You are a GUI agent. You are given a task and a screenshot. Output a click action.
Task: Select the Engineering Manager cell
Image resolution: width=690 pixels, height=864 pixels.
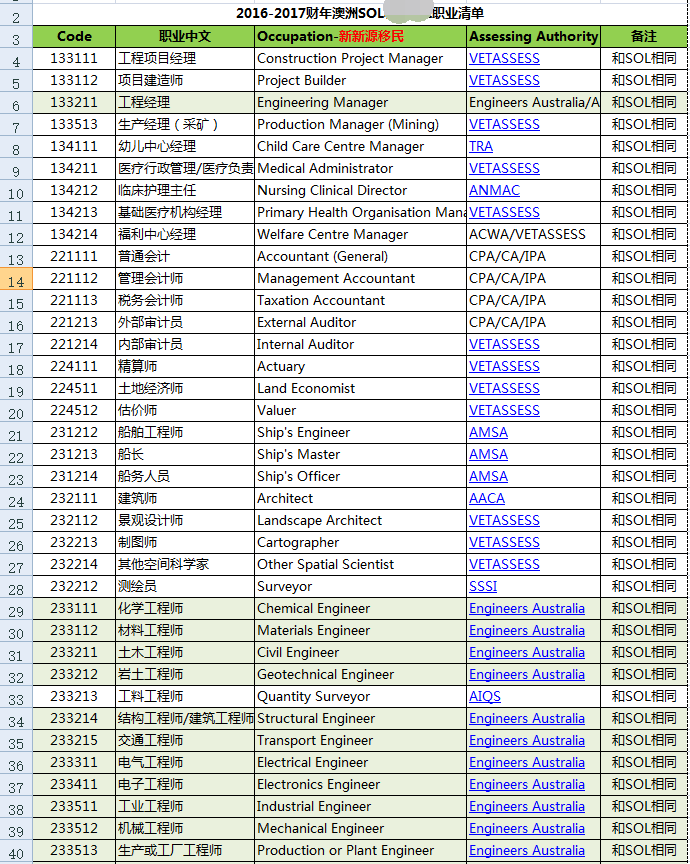tap(360, 102)
